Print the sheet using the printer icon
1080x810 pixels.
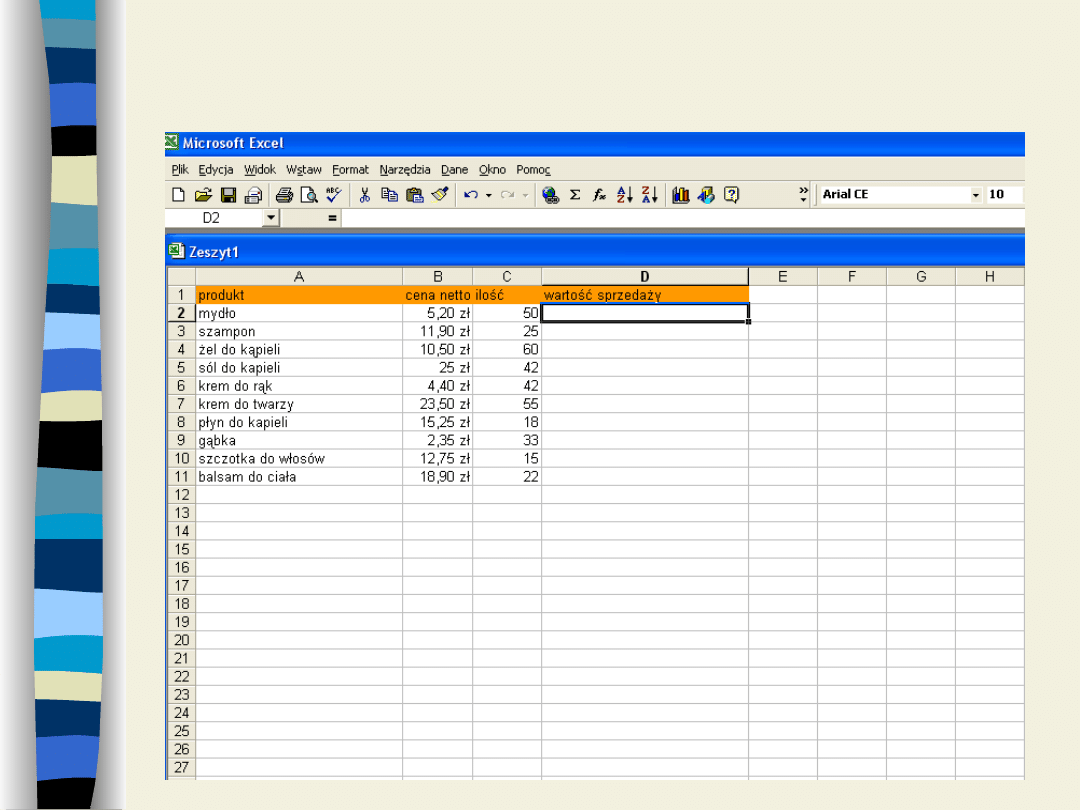click(284, 195)
